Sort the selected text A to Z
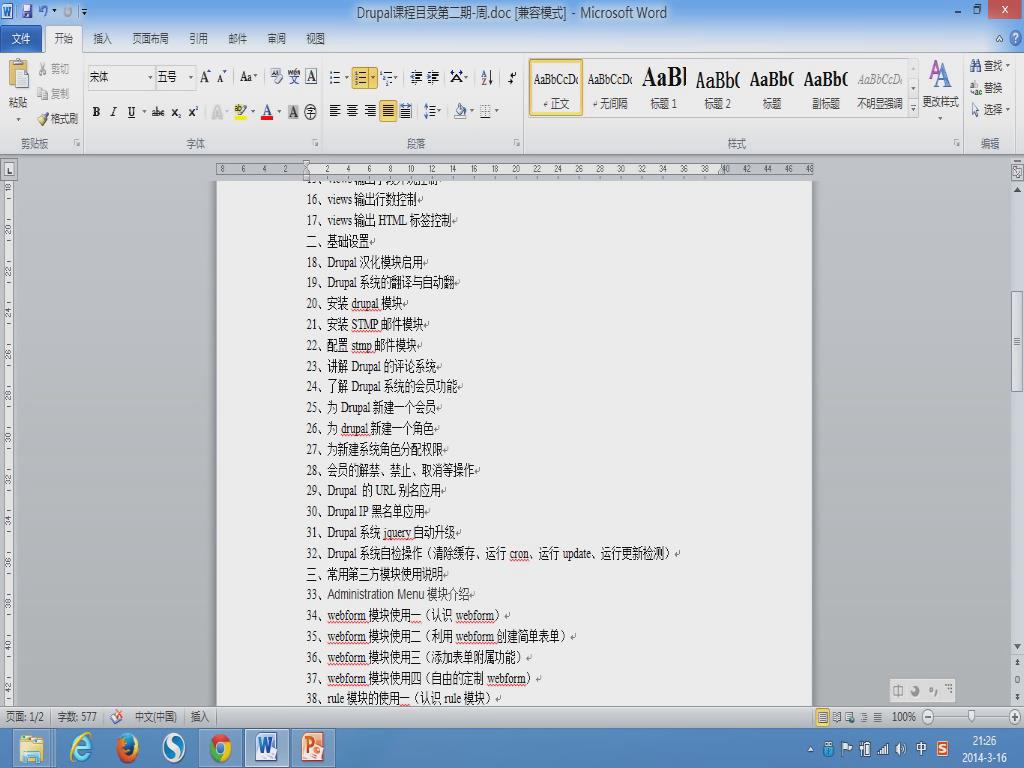The width and height of the screenshot is (1024, 768). [487, 78]
